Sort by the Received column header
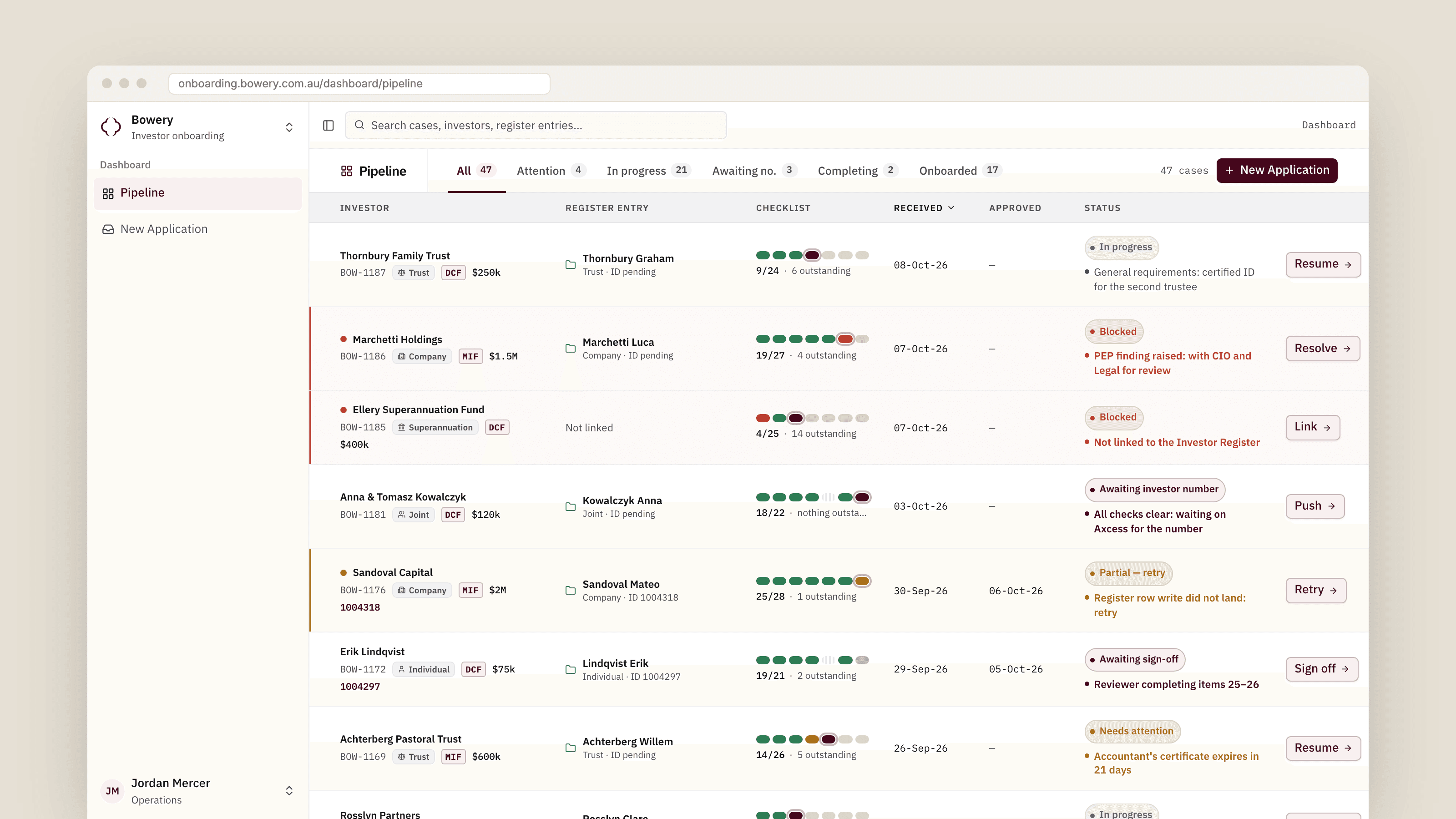Viewport: 1456px width, 819px height. [924, 208]
